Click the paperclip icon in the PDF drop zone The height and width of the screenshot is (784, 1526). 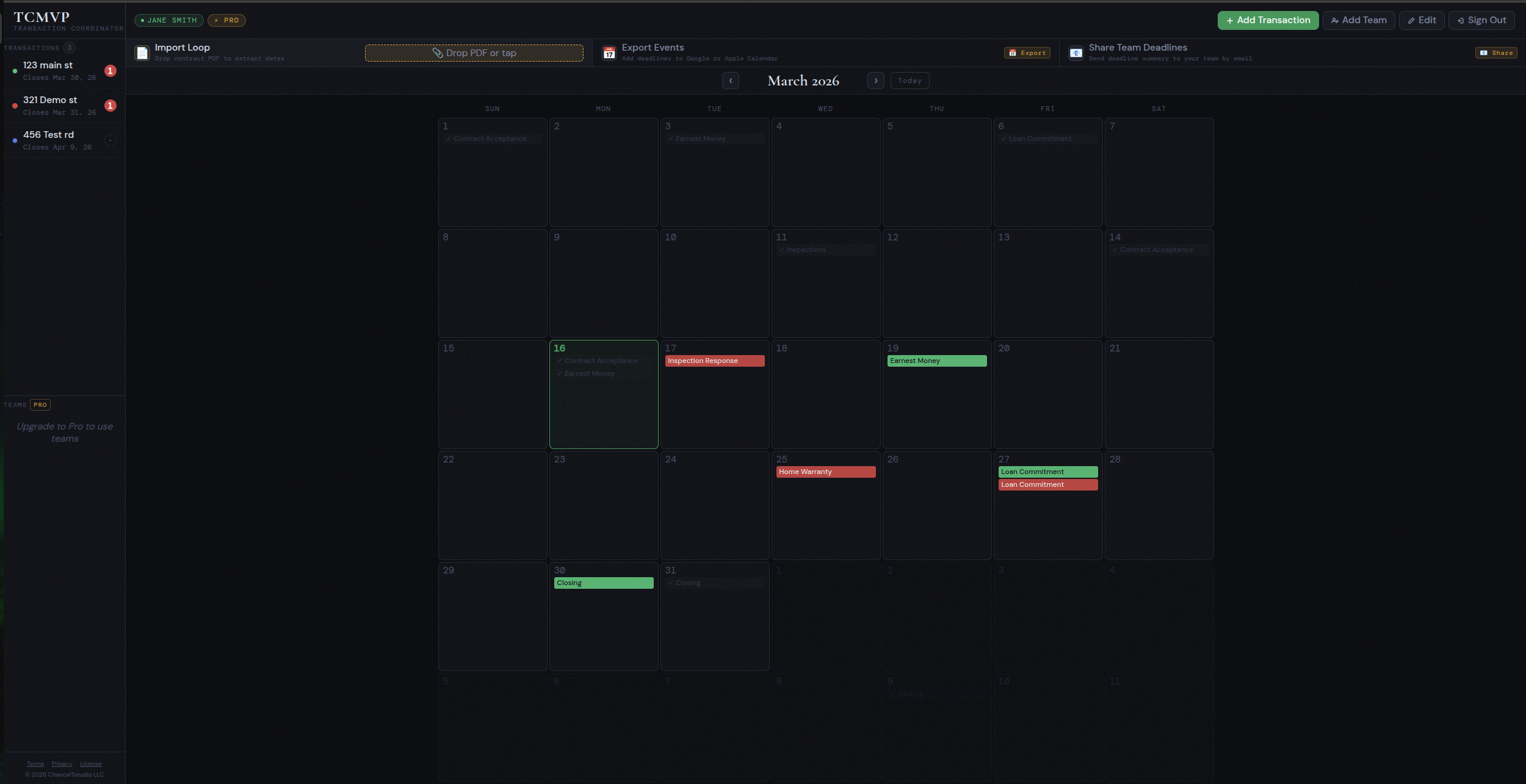(436, 53)
